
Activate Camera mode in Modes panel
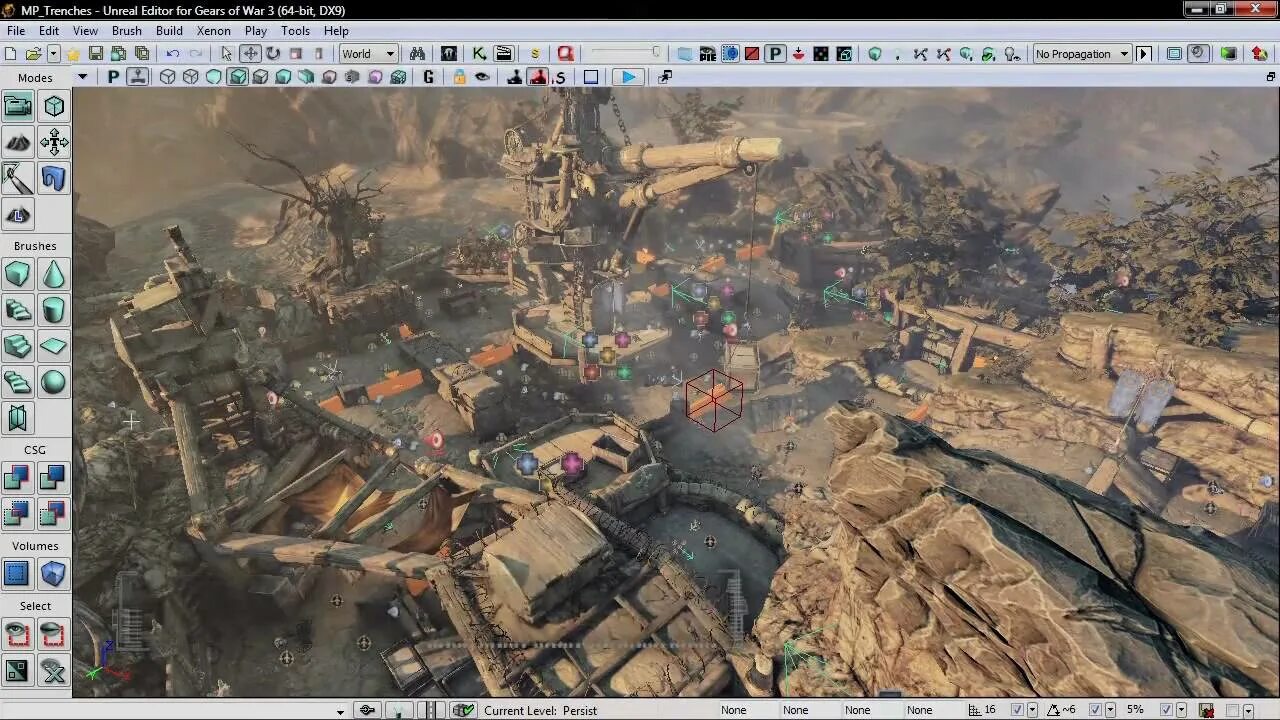(17, 106)
